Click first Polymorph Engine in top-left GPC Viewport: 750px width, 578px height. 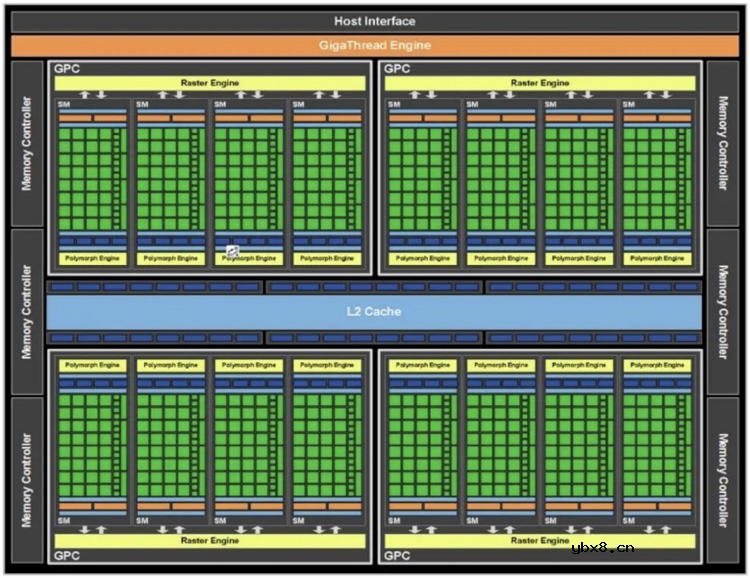pyautogui.click(x=93, y=258)
